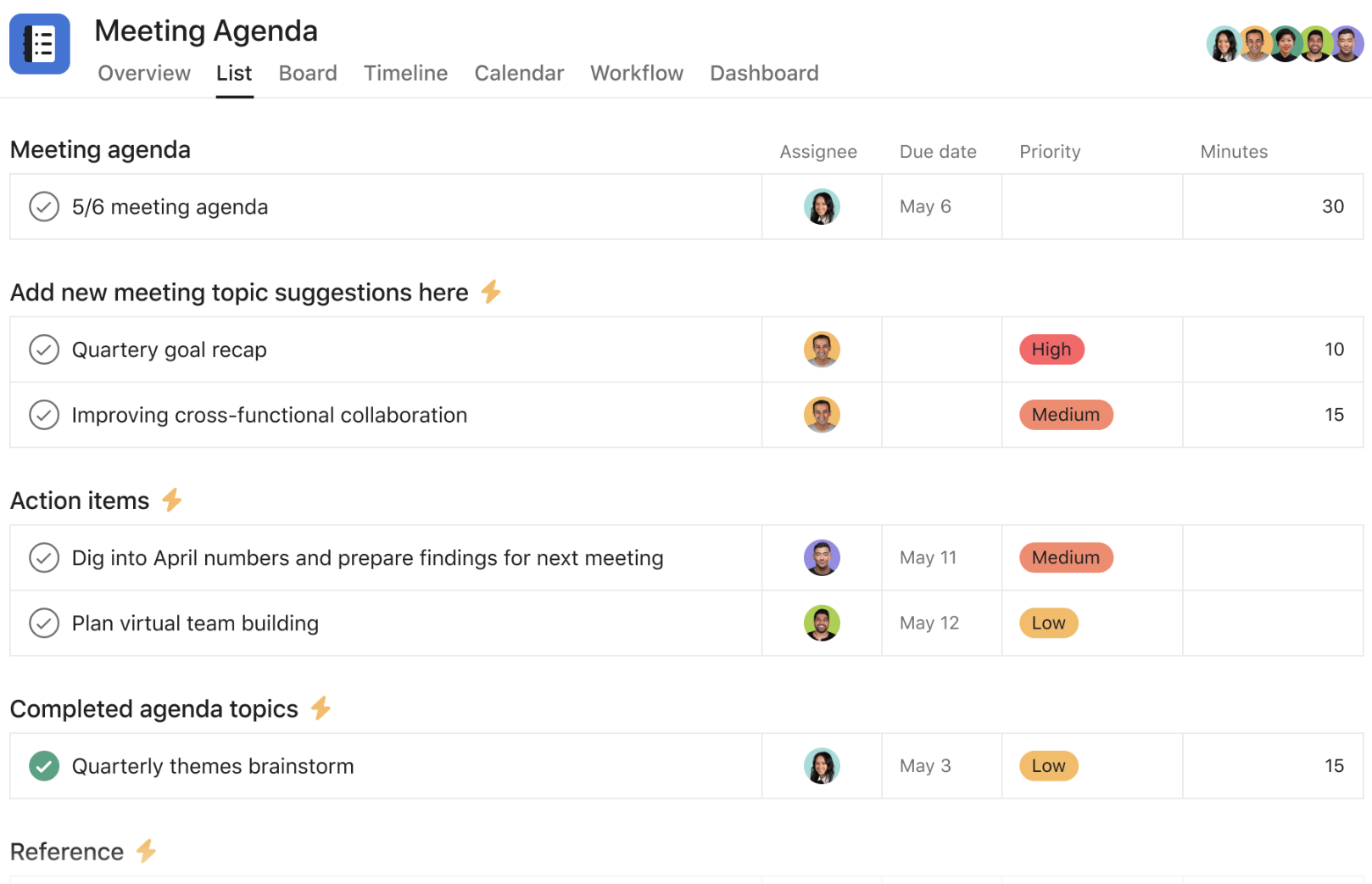This screenshot has height=884, width=1372.
Task: Click lightning icon beside Reference section
Action: coord(147,850)
